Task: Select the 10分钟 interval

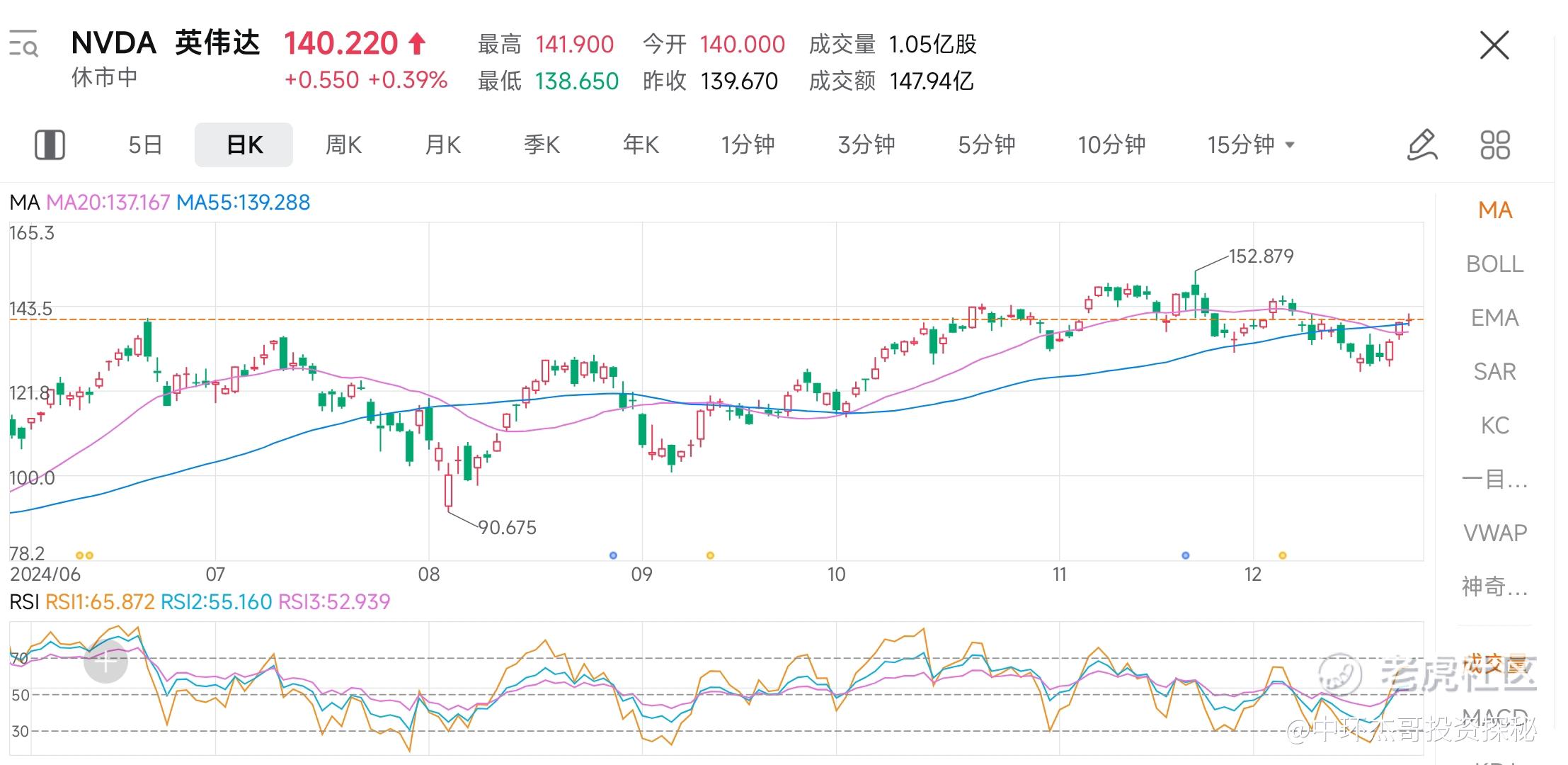Action: click(1111, 144)
